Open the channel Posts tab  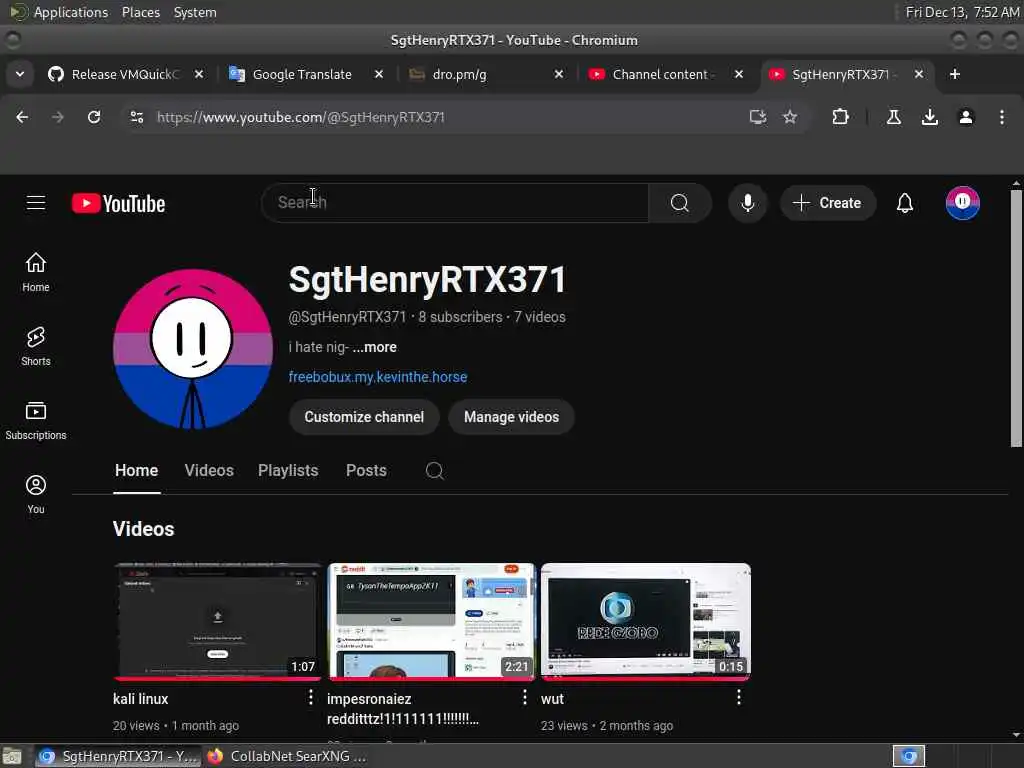366,471
